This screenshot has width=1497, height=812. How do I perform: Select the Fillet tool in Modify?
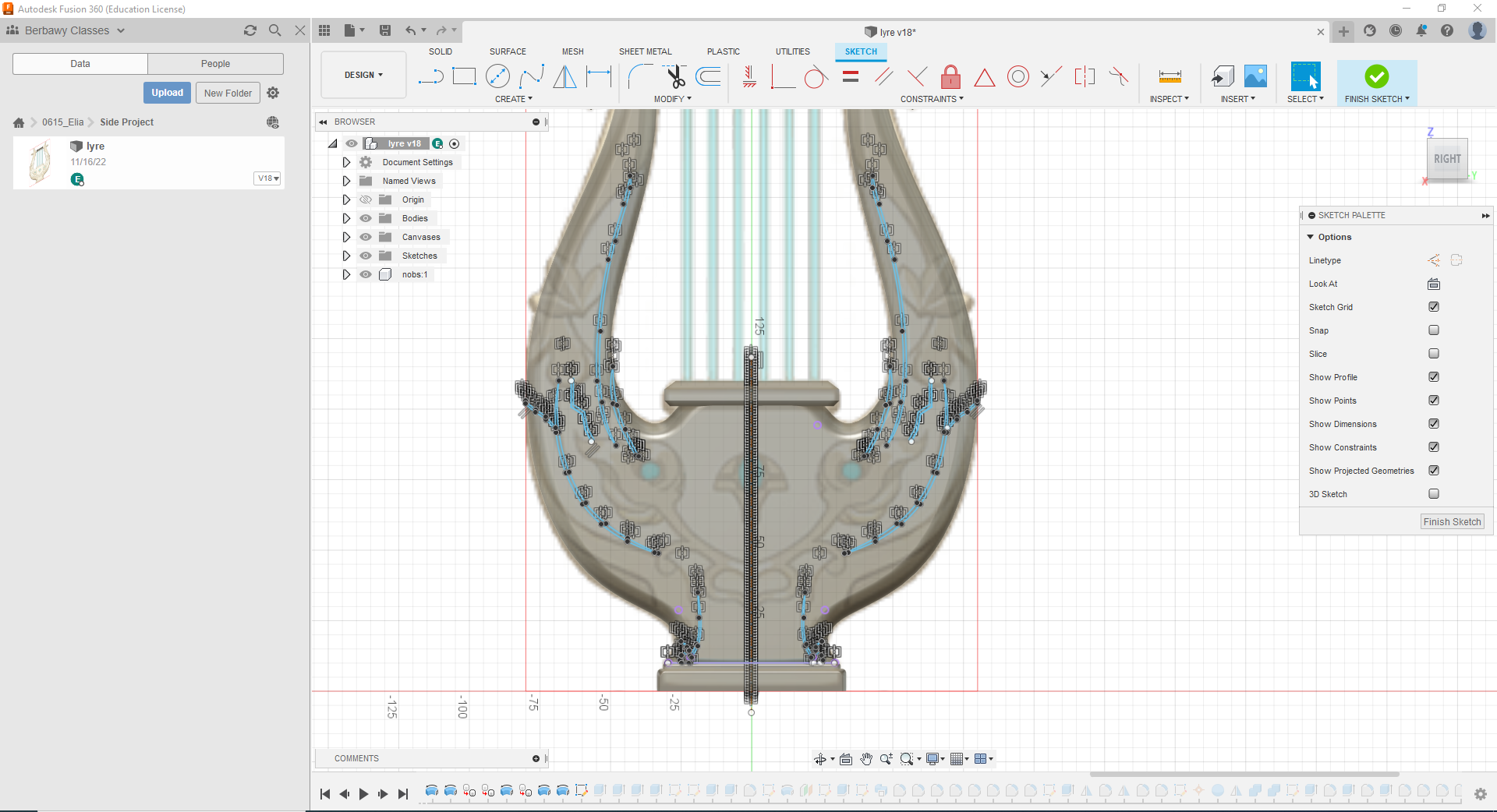pos(641,76)
